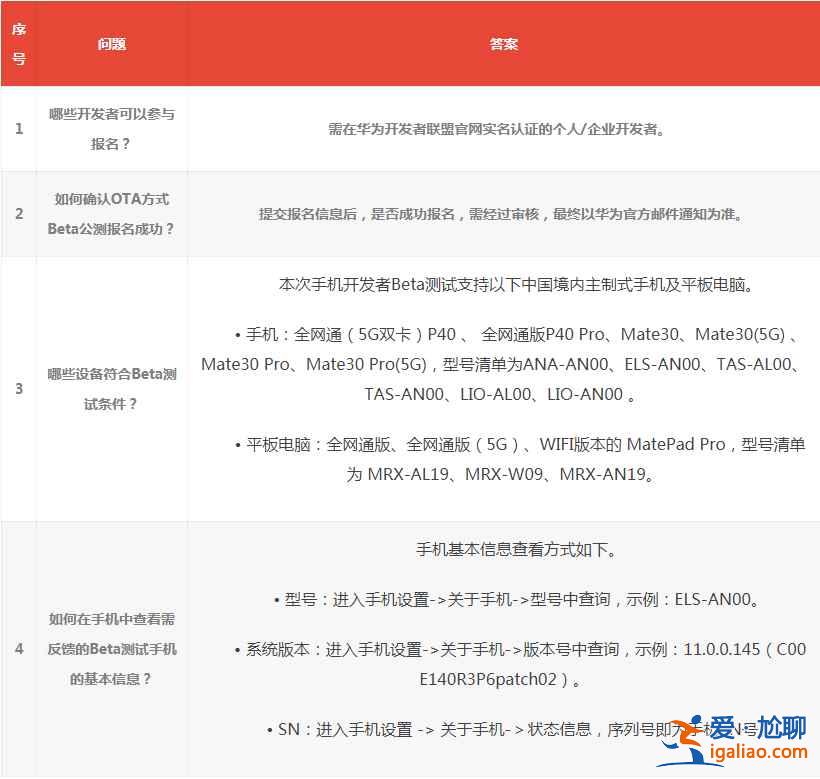Screen dimensions: 820x779
Task: Click the 答案 column header
Action: 504,44
